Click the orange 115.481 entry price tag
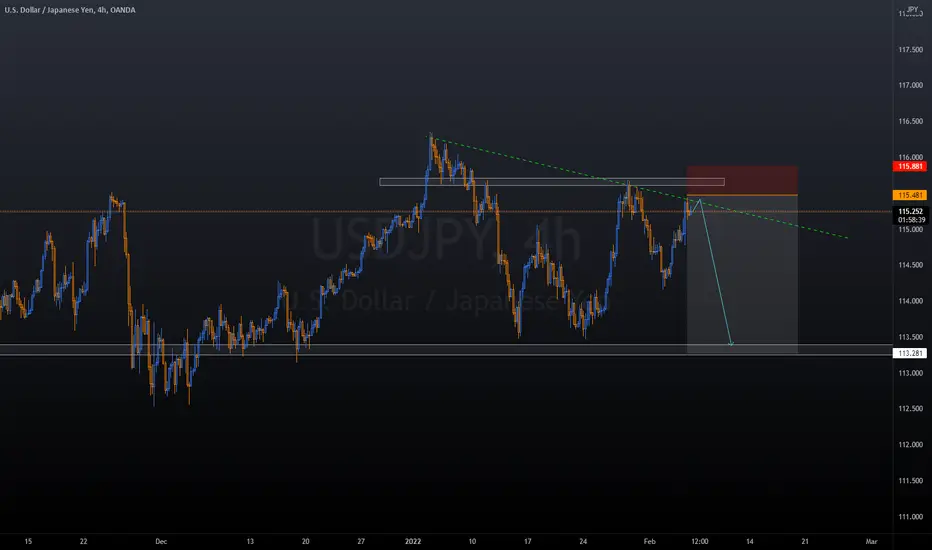The width and height of the screenshot is (932, 550). 910,195
